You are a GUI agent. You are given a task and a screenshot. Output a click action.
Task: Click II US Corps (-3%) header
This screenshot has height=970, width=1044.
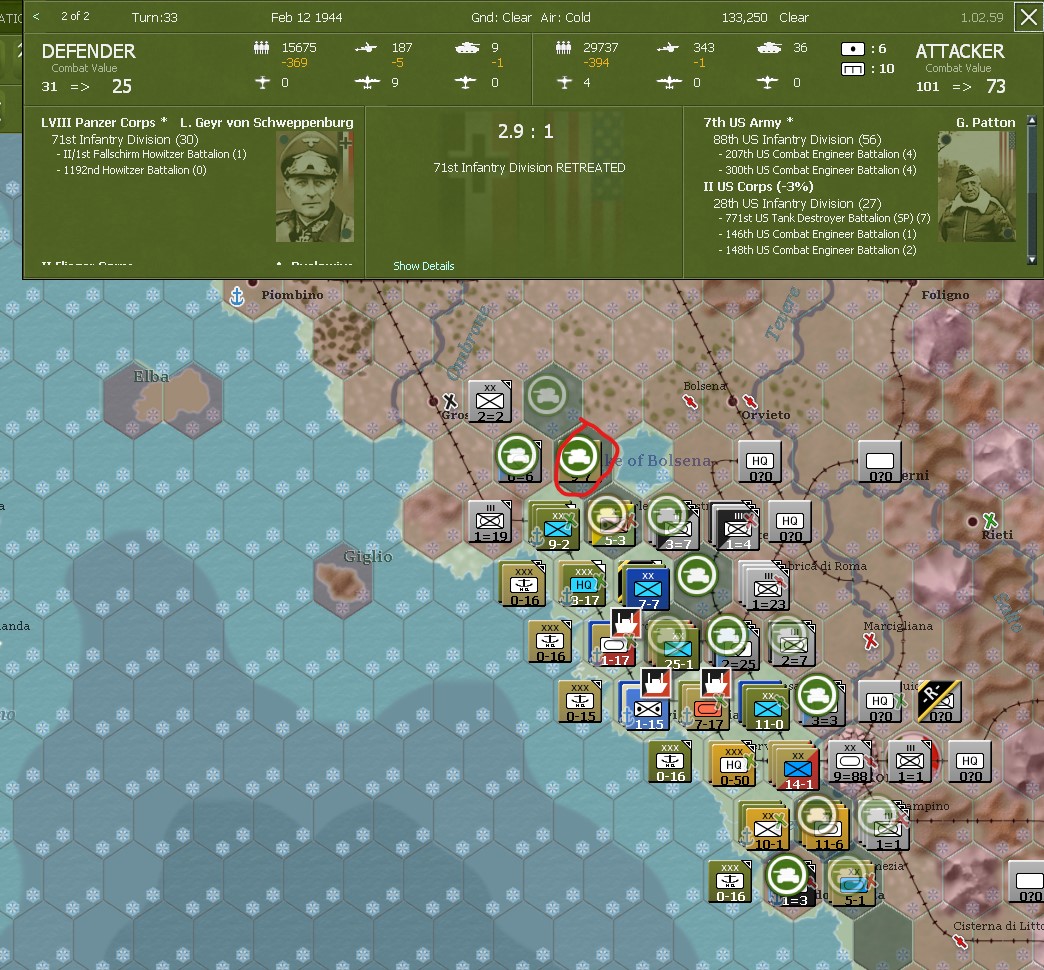point(758,186)
